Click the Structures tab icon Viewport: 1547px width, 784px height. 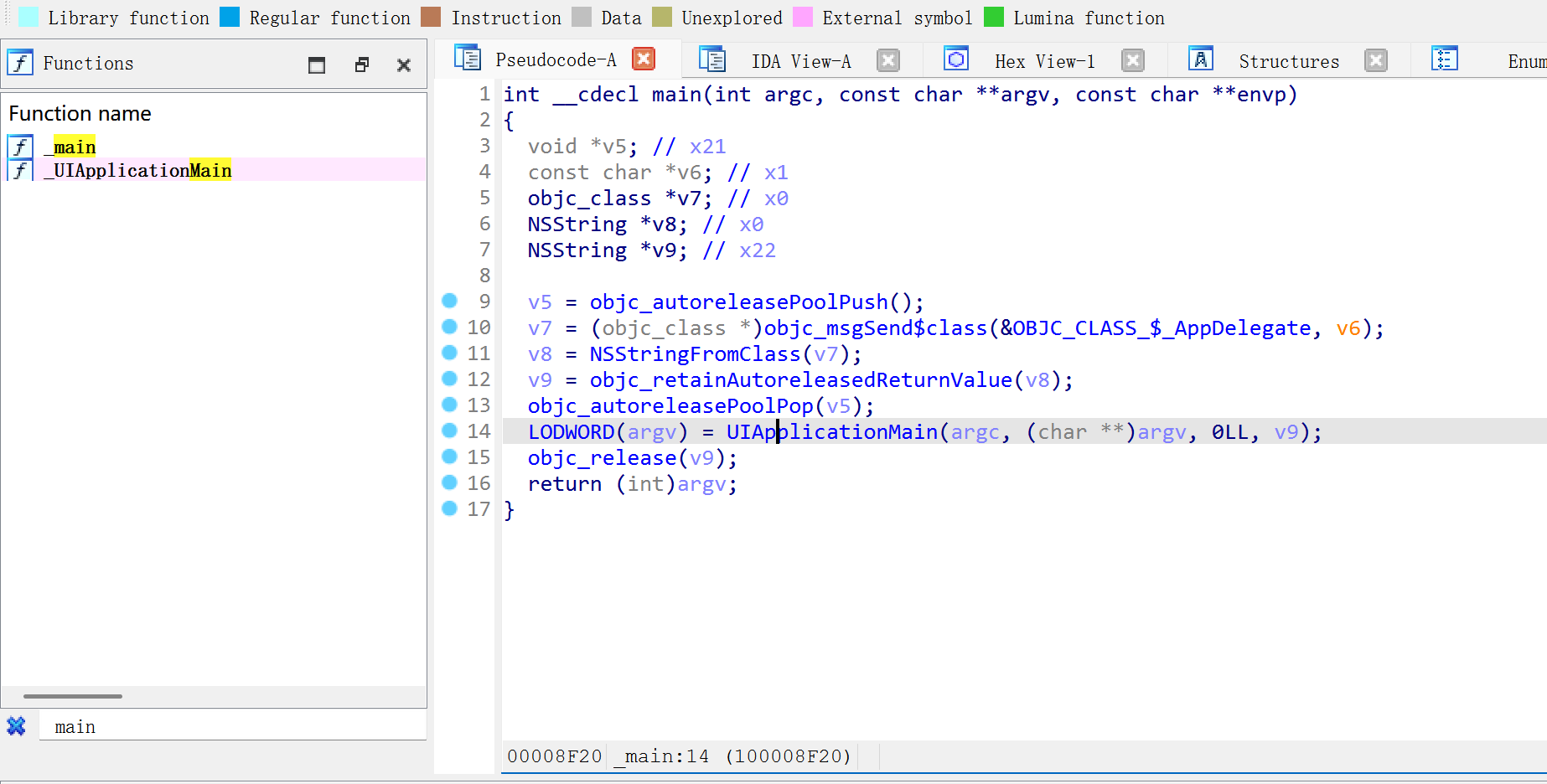[x=1200, y=59]
